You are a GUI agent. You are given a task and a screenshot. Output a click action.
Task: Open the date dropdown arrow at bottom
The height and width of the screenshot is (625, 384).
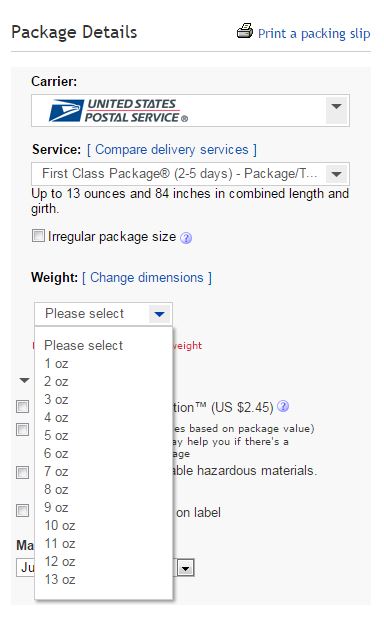(185, 568)
